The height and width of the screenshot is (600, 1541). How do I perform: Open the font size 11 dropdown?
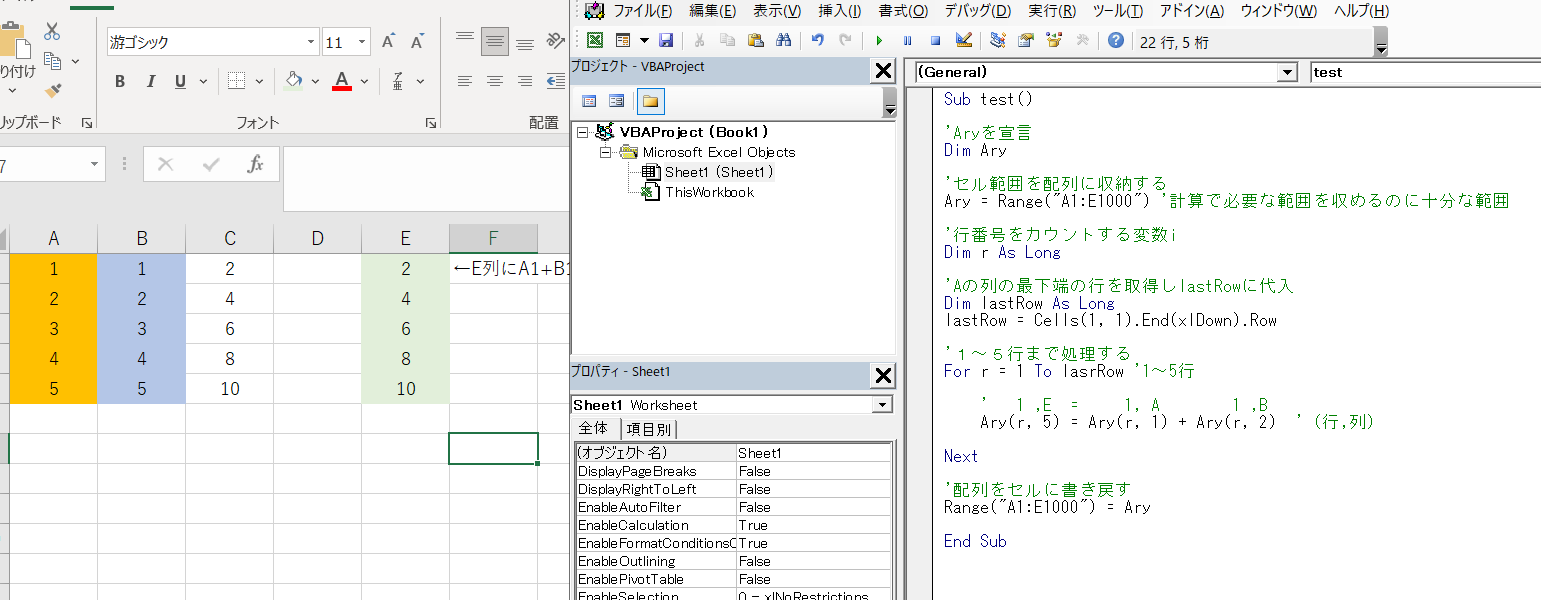[x=362, y=43]
